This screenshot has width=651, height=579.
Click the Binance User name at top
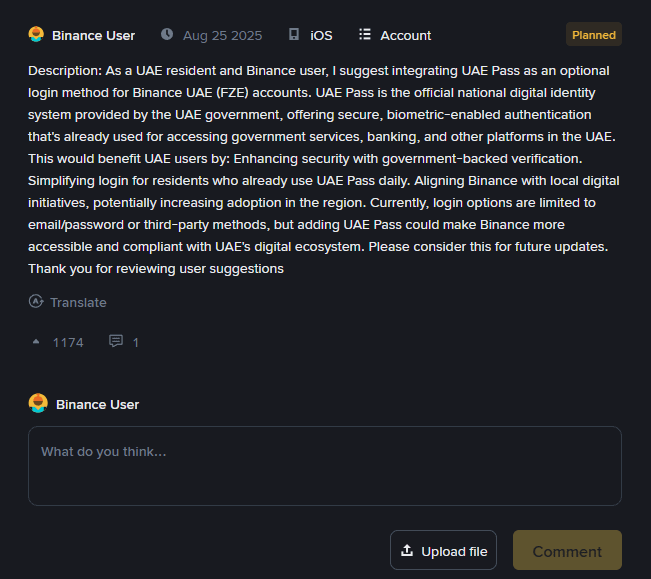pos(93,35)
